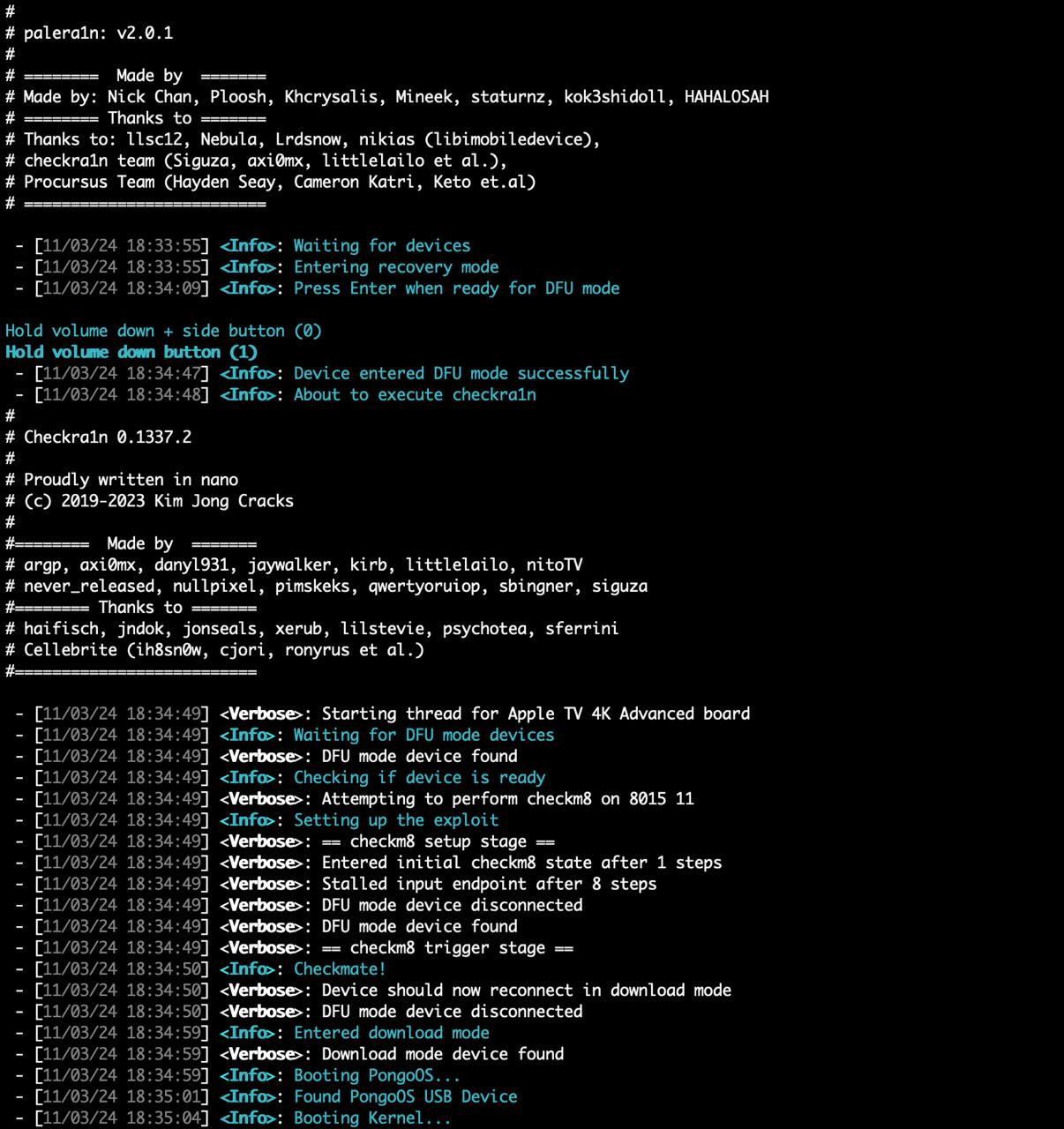Click 'Found PongoOS USB Device' message
The image size is (1064, 1129).
[405, 1096]
